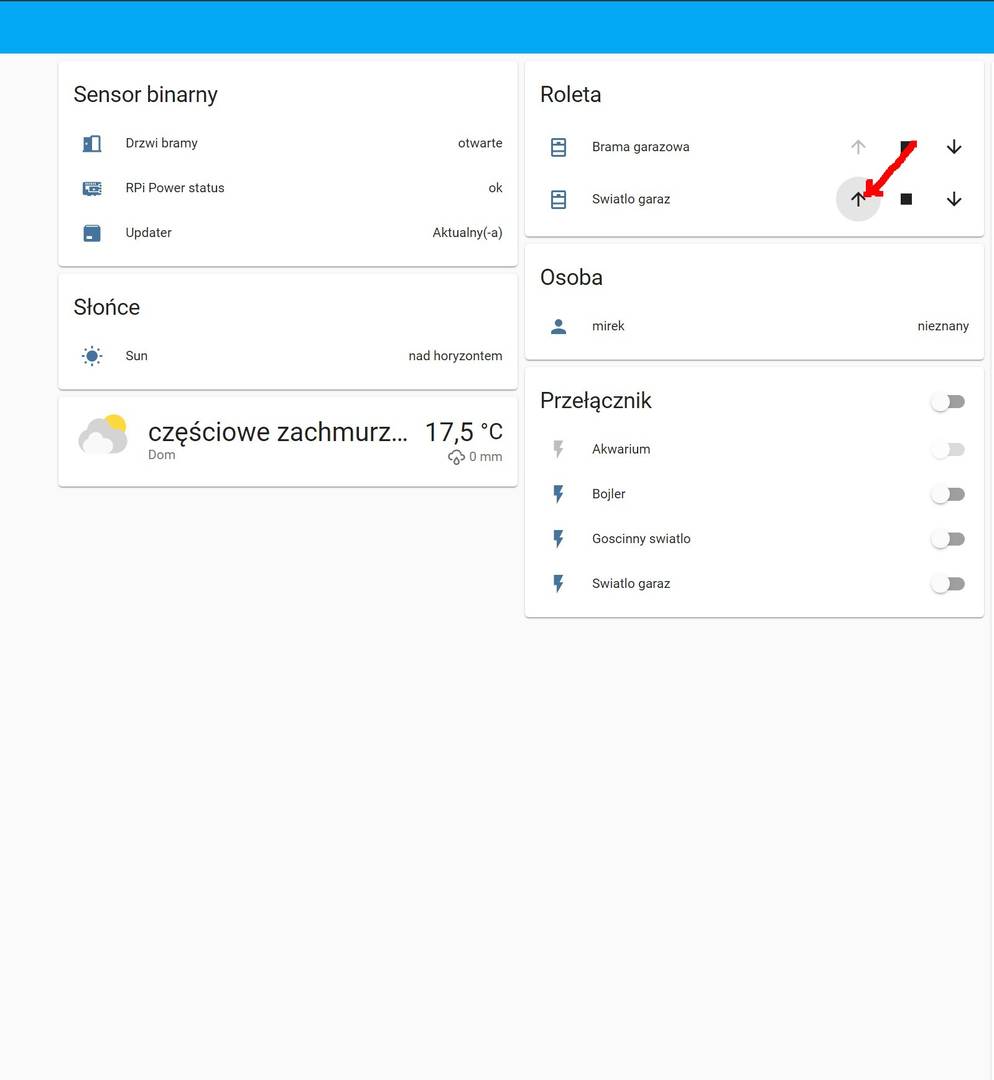Open the częściowe zachmurz... weather forecast text
Image resolution: width=994 pixels, height=1080 pixels.
click(278, 433)
